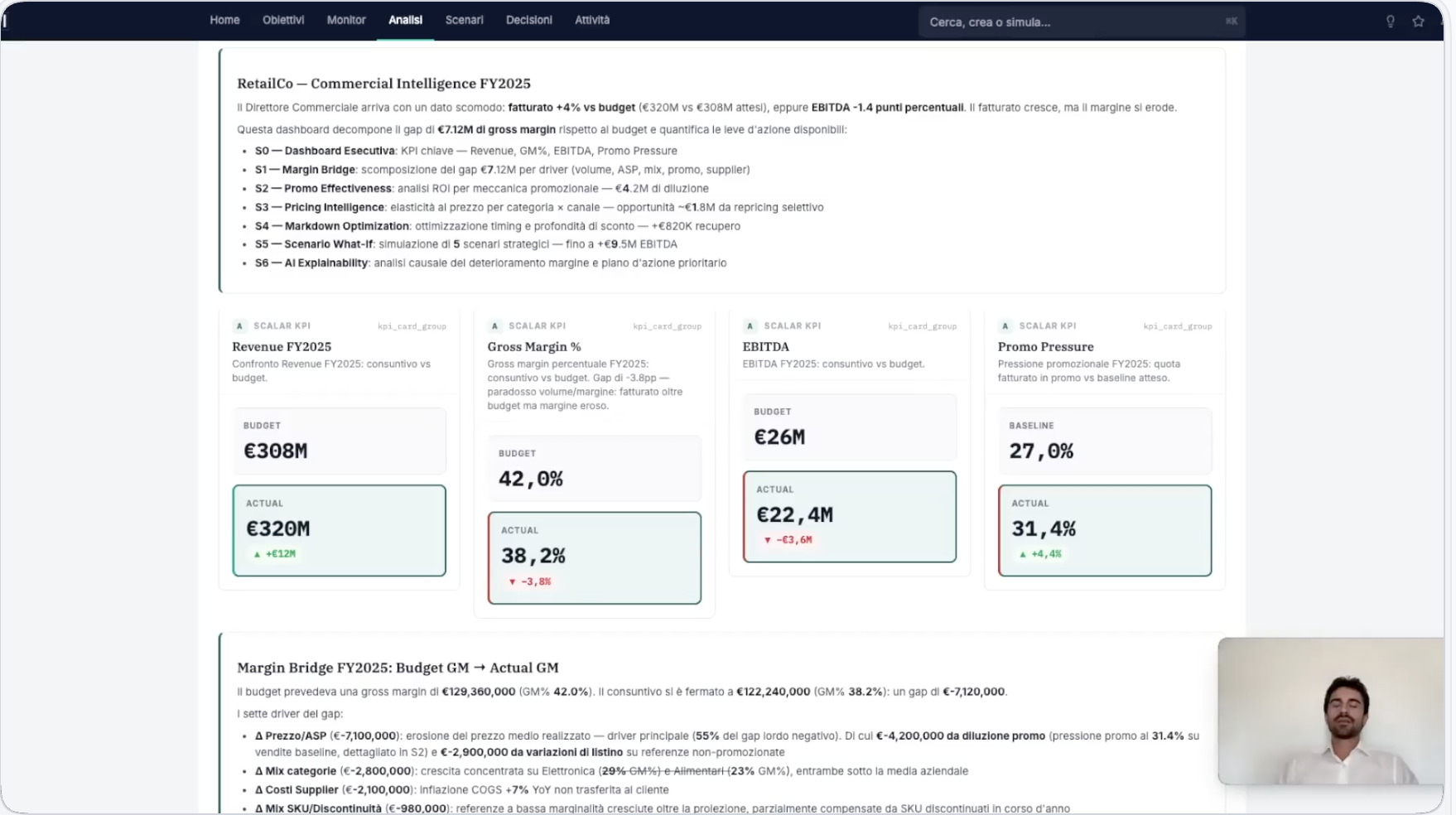The image size is (1456, 815).
Task: Click the Gross Margin % card title
Action: 534,347
